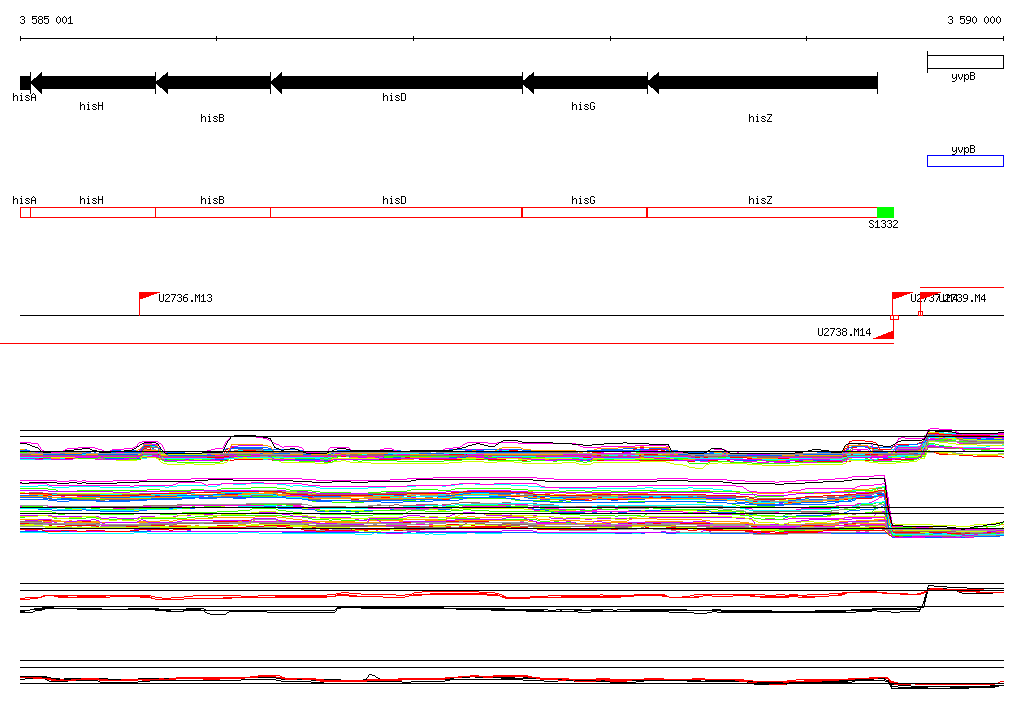Click the black hisA gene block

pos(25,83)
